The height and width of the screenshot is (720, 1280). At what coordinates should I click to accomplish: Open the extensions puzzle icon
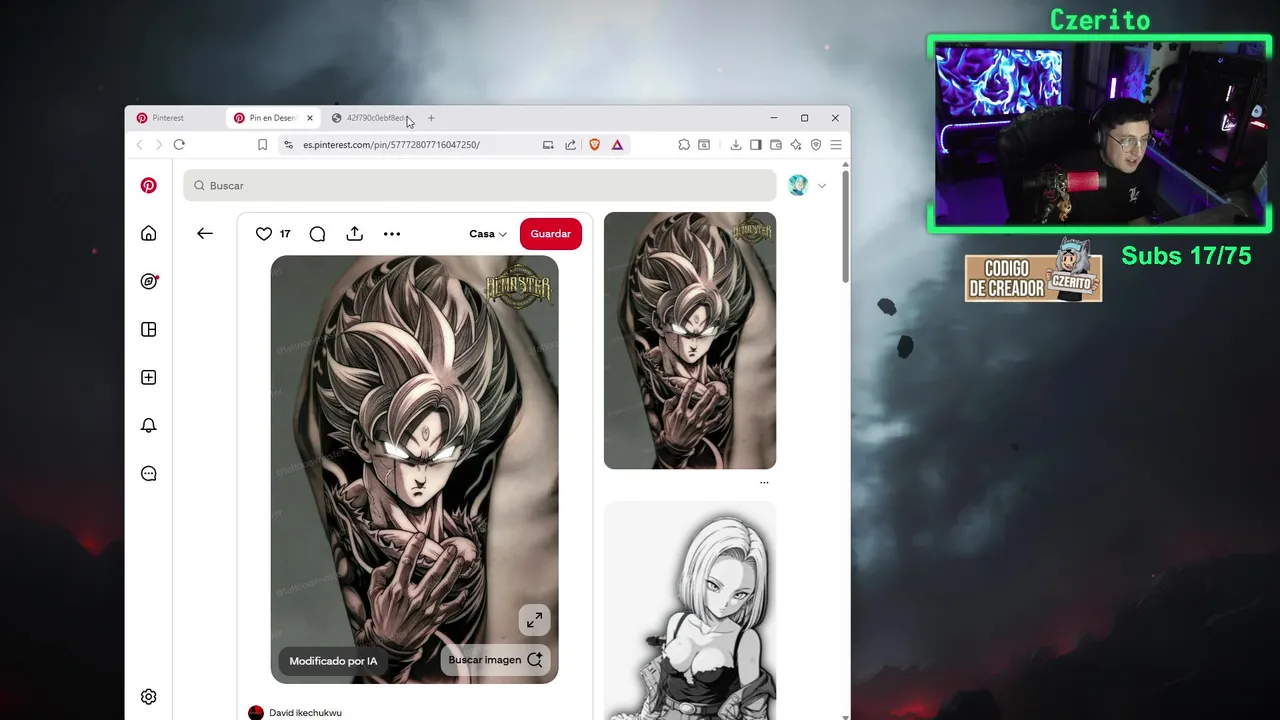[684, 145]
